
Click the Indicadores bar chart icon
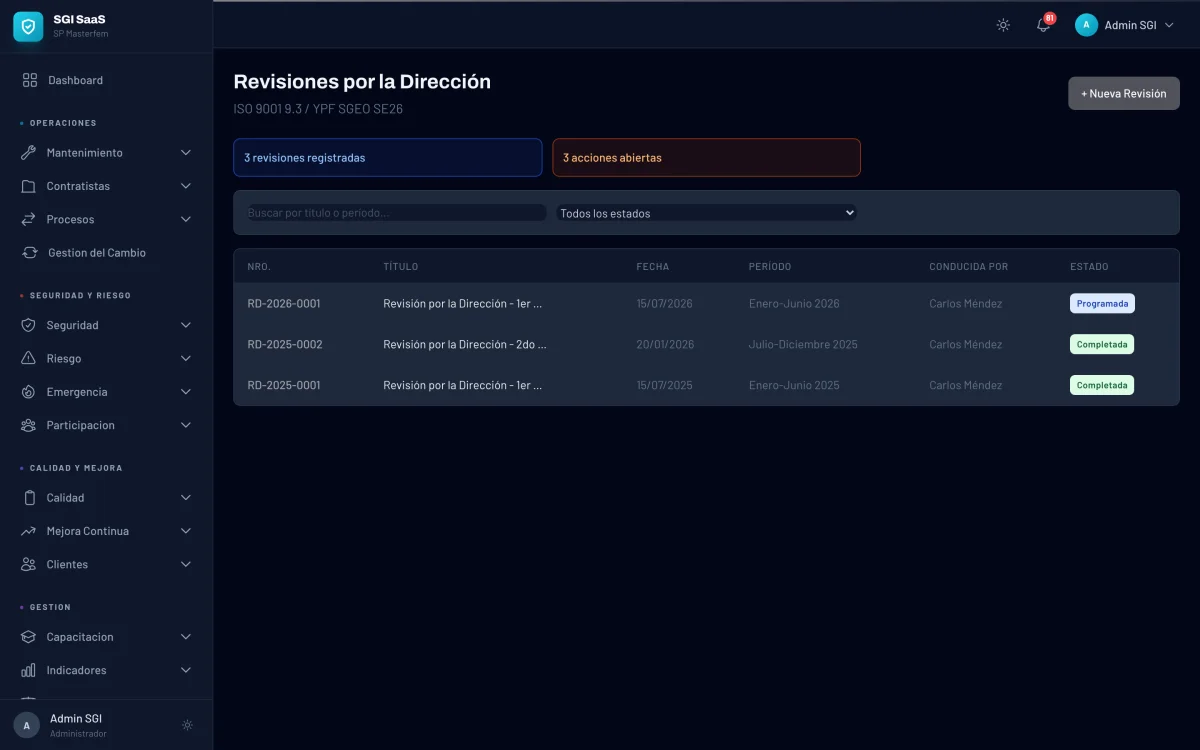coord(30,670)
